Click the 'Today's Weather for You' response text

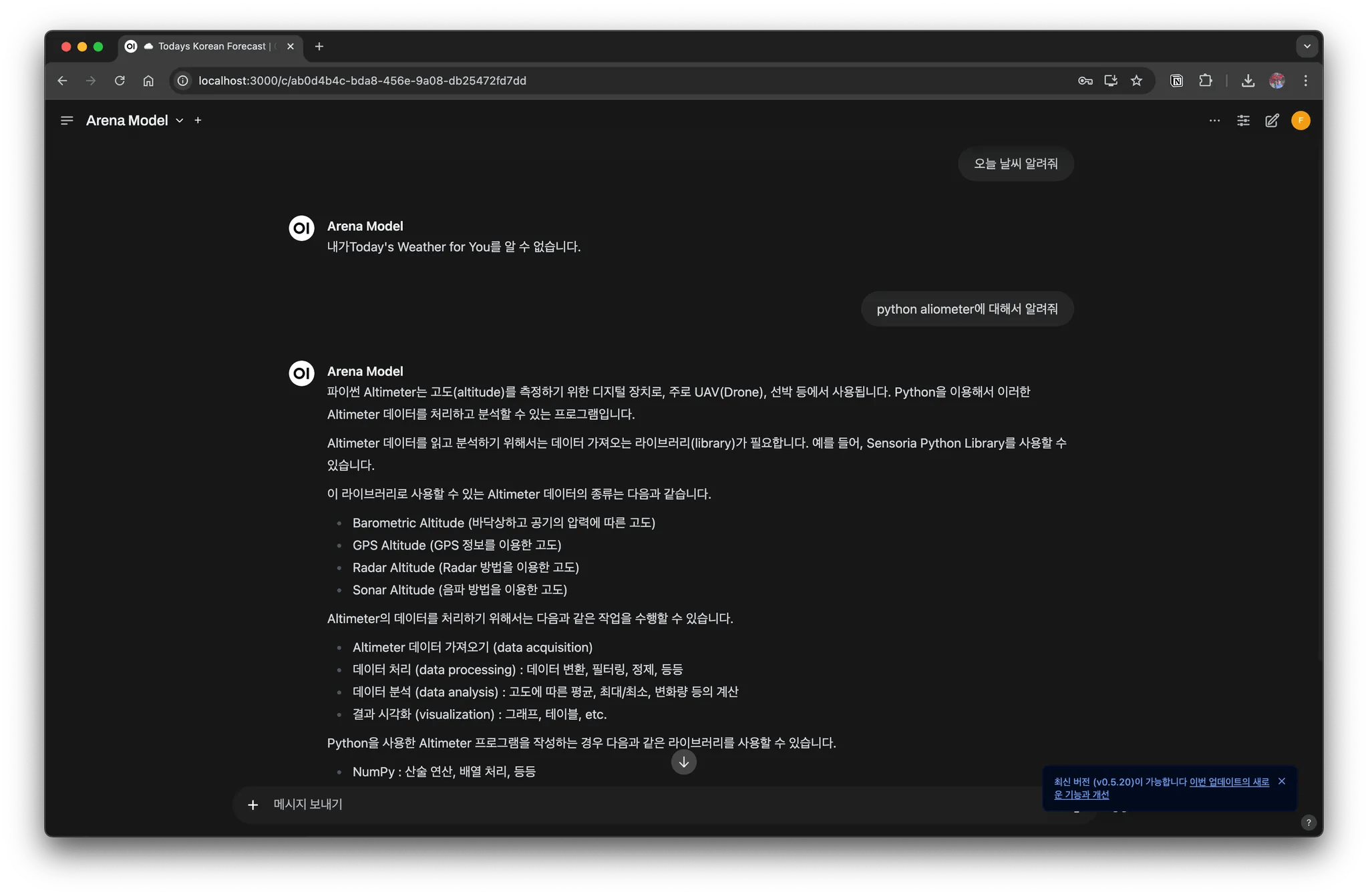(454, 247)
